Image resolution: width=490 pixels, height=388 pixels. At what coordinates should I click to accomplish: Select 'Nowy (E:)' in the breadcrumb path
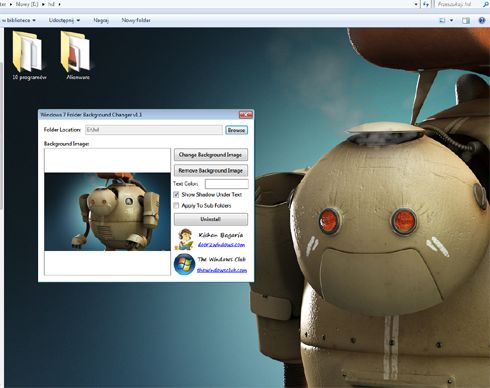tap(27, 4)
